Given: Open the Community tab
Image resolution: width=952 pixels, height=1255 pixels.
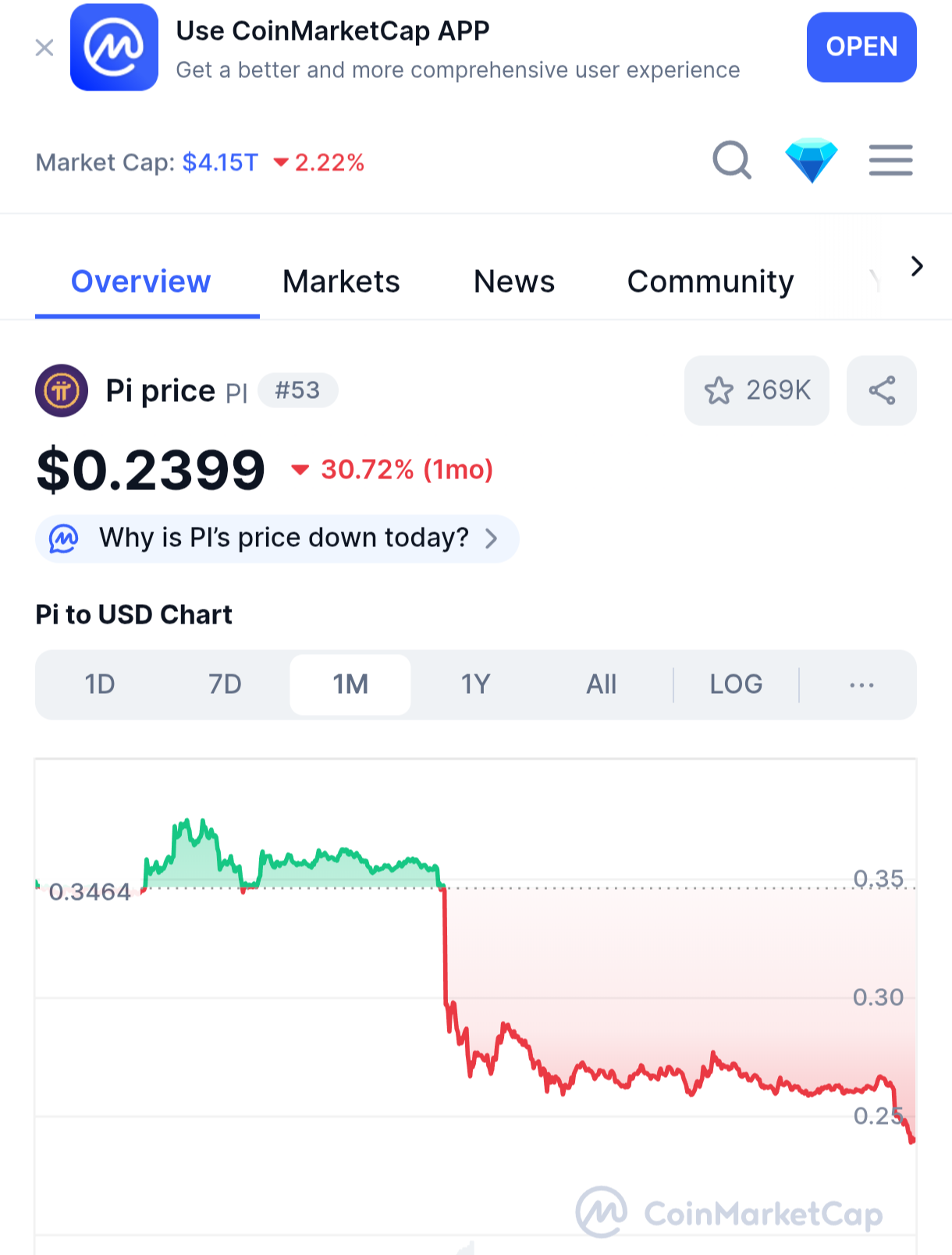Looking at the screenshot, I should (x=710, y=282).
